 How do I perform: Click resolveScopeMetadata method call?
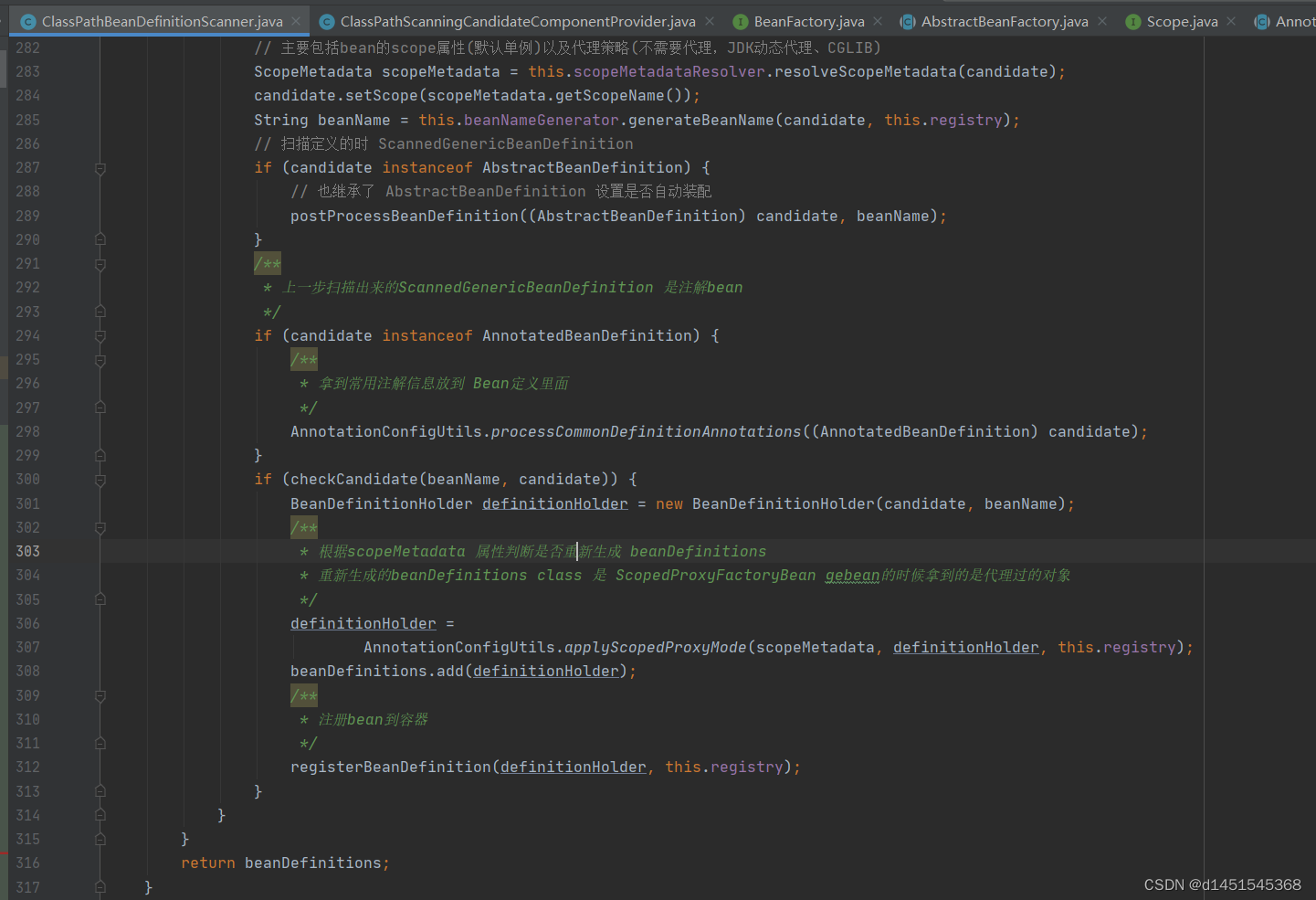coord(866,71)
